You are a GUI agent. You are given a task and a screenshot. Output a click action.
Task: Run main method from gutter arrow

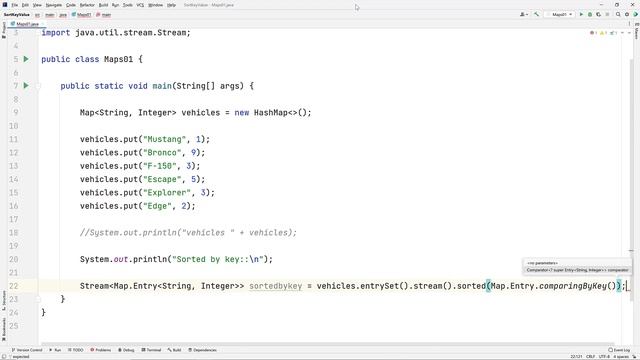(x=26, y=86)
